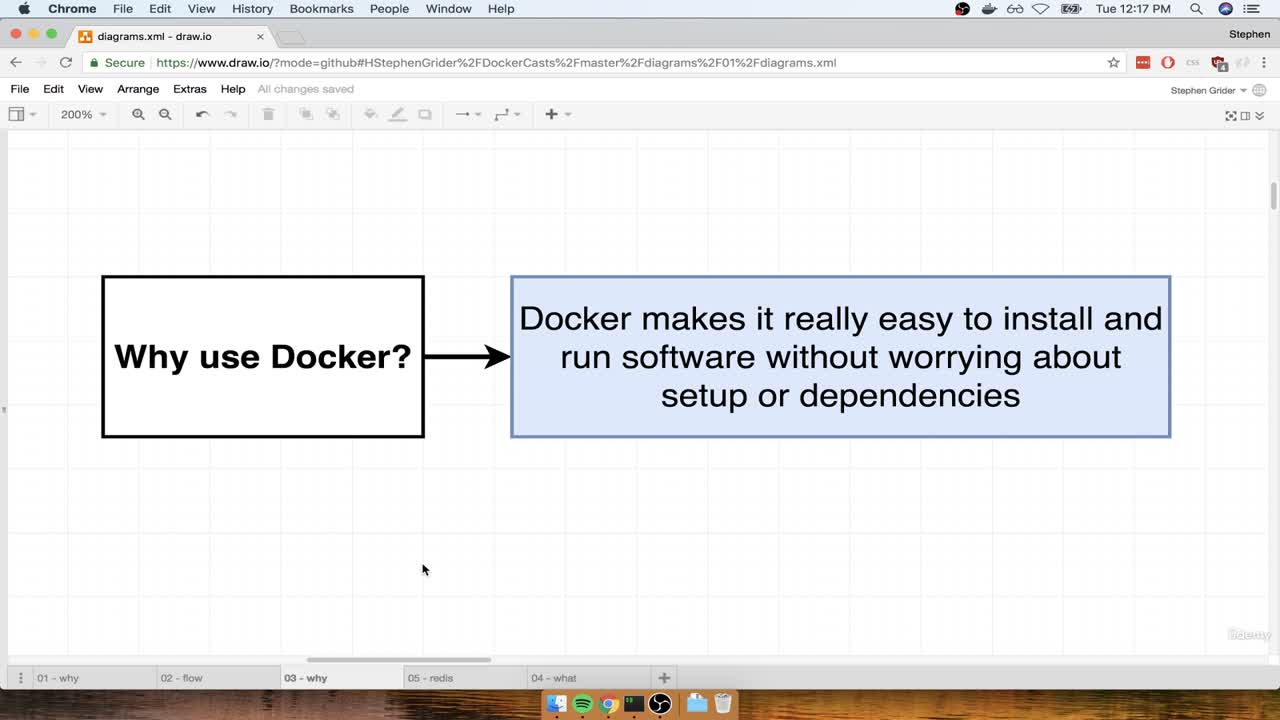
Task: Click the Opera-style red O extension icon
Action: (x=1168, y=62)
